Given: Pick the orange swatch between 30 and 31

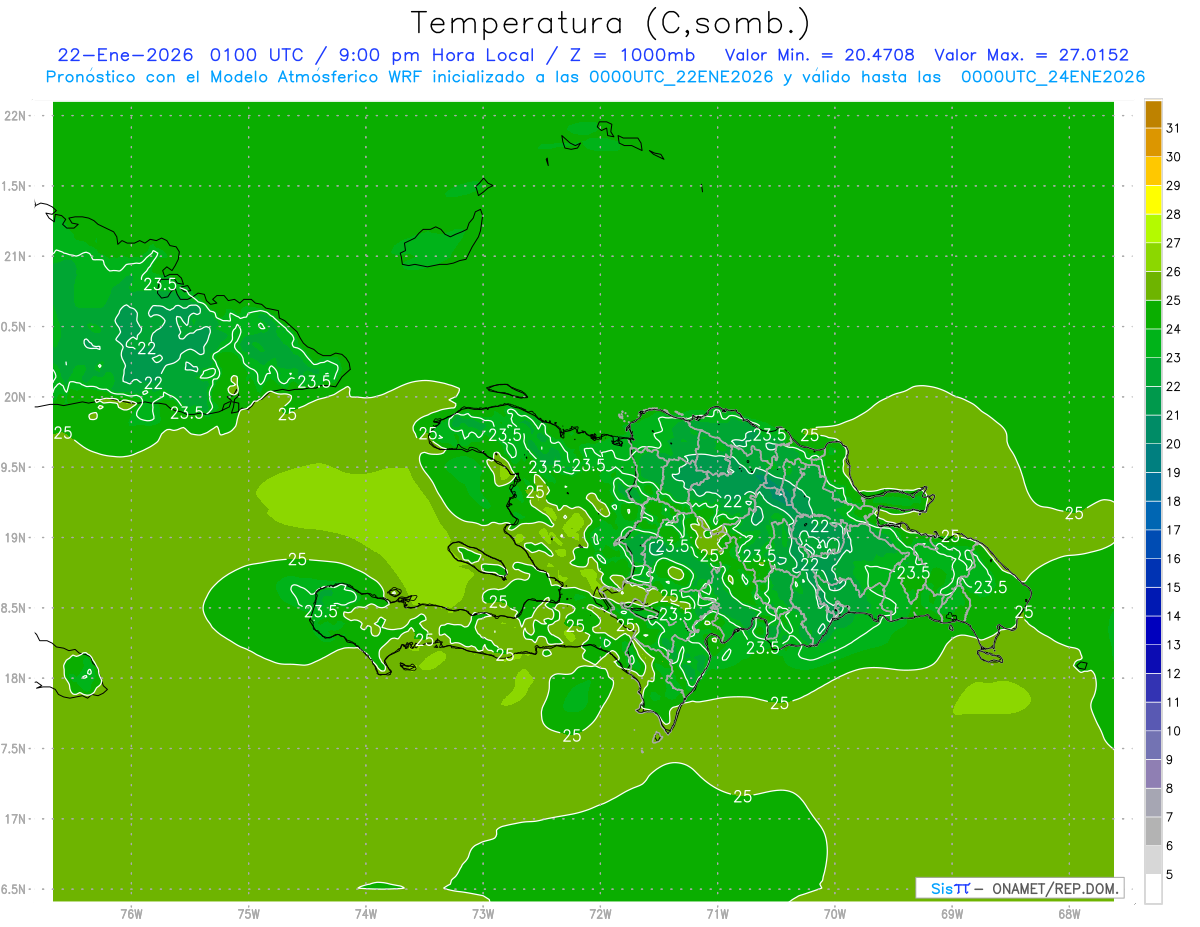Looking at the screenshot, I should pos(1153,143).
